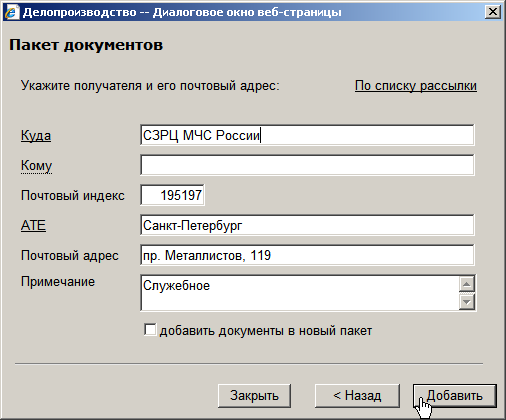Enable добавить документы в новый пакет checkbox
This screenshot has width=506, height=420.
click(x=150, y=330)
